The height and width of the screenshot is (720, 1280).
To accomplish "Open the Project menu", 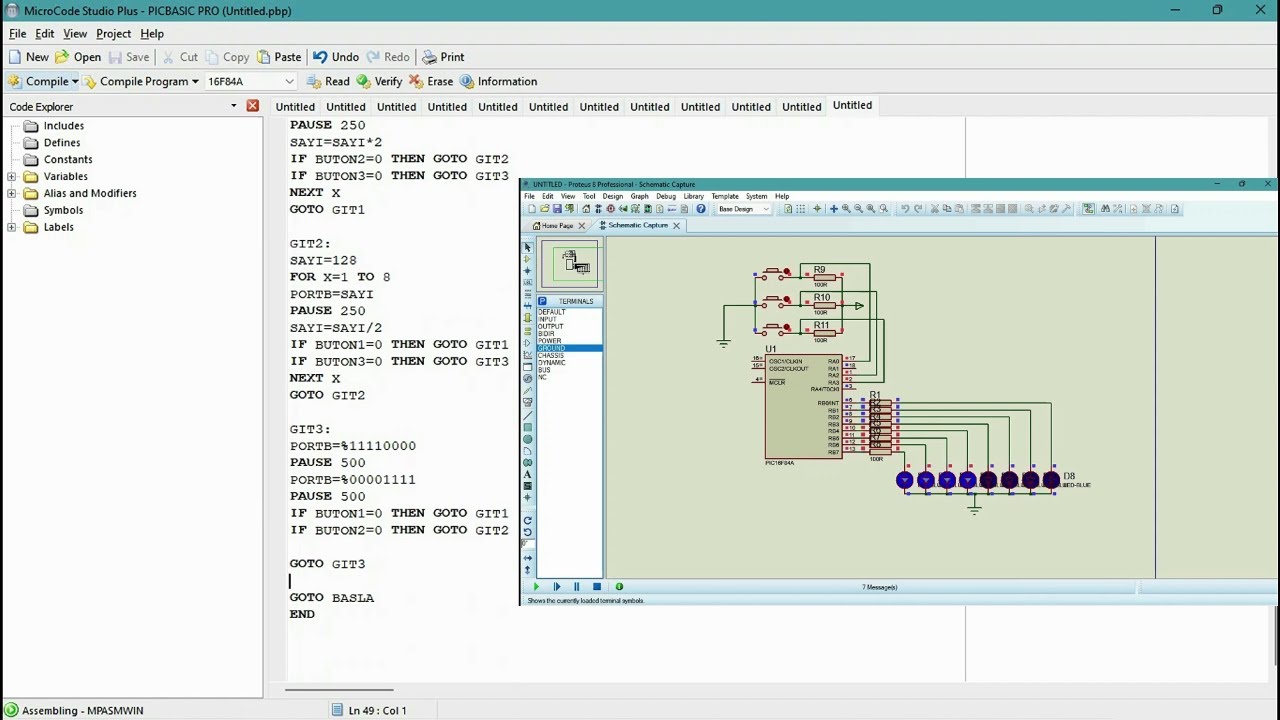I will (x=113, y=34).
